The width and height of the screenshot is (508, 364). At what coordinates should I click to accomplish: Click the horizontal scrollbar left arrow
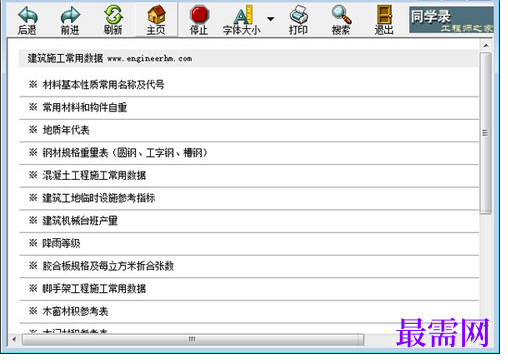coord(14,339)
